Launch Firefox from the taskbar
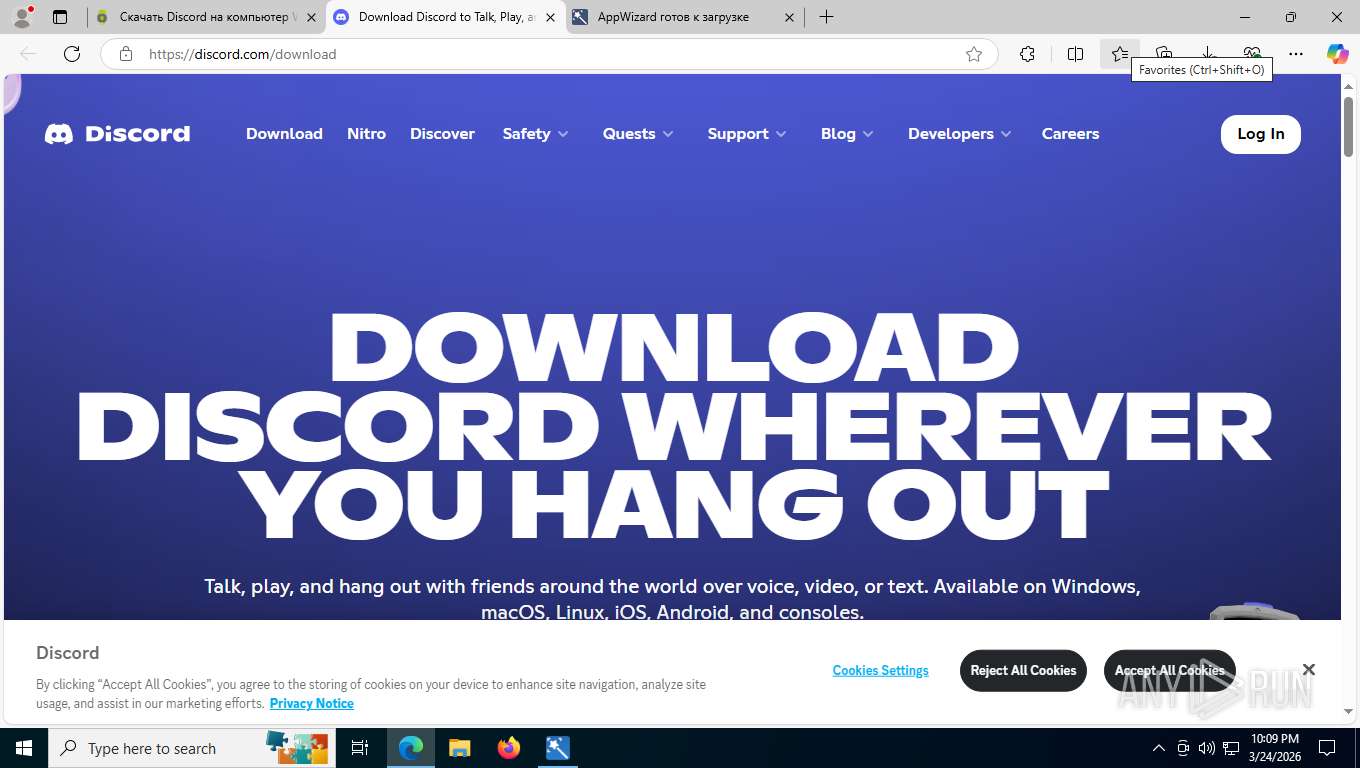The width and height of the screenshot is (1360, 768). [x=509, y=748]
